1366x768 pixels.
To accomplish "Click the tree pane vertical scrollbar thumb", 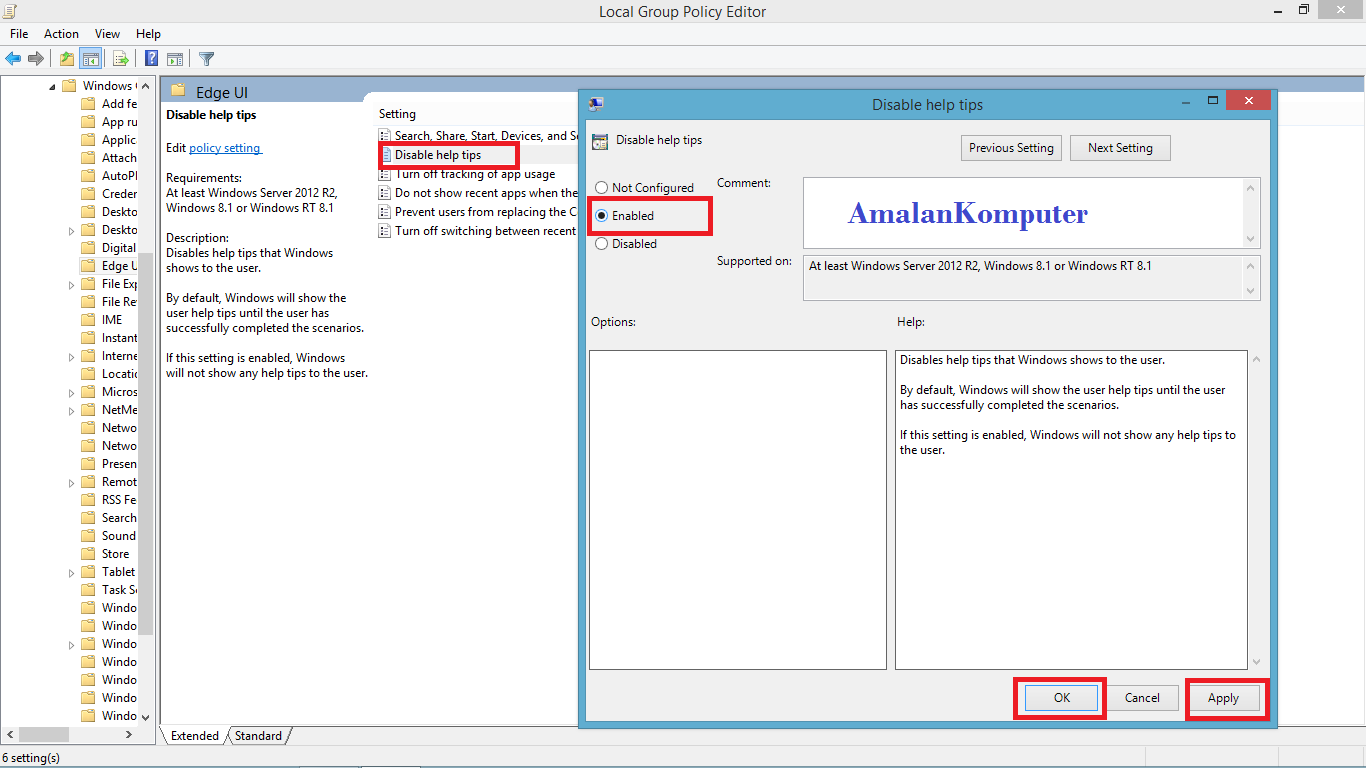I will (x=146, y=442).
